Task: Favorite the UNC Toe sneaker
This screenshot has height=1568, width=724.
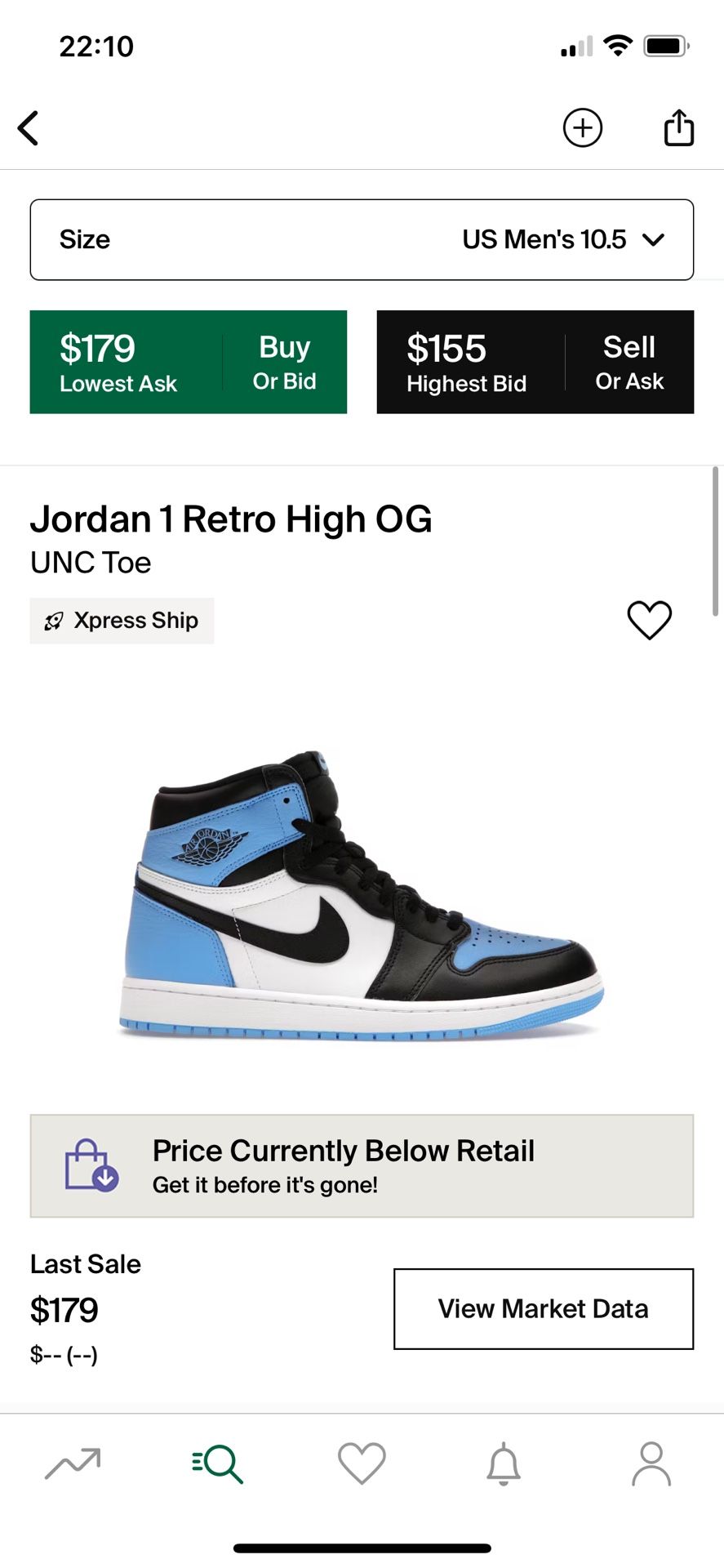Action: pyautogui.click(x=649, y=620)
